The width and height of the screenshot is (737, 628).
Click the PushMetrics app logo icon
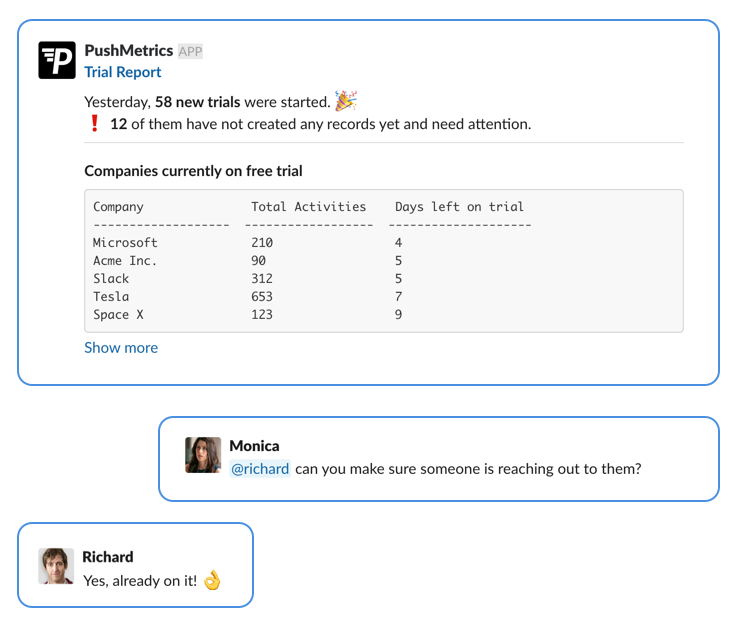[57, 60]
